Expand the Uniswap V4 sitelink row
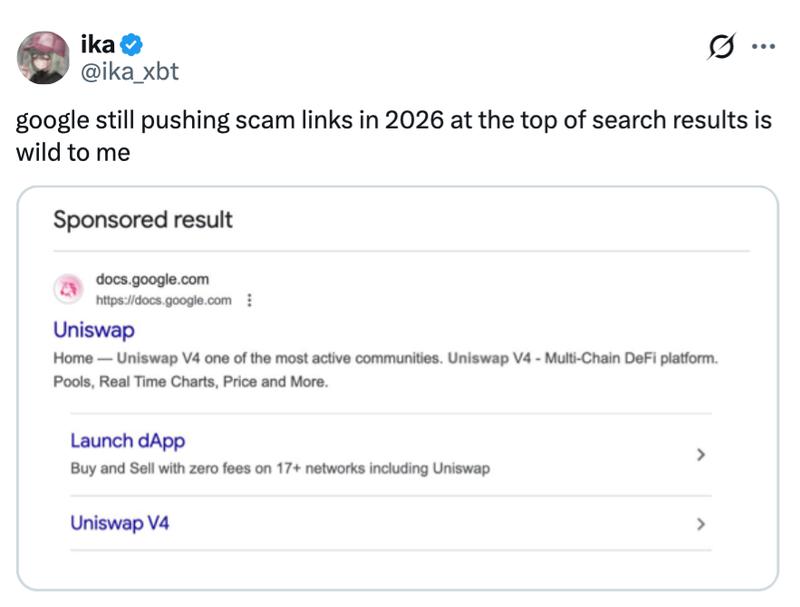 tap(400, 521)
